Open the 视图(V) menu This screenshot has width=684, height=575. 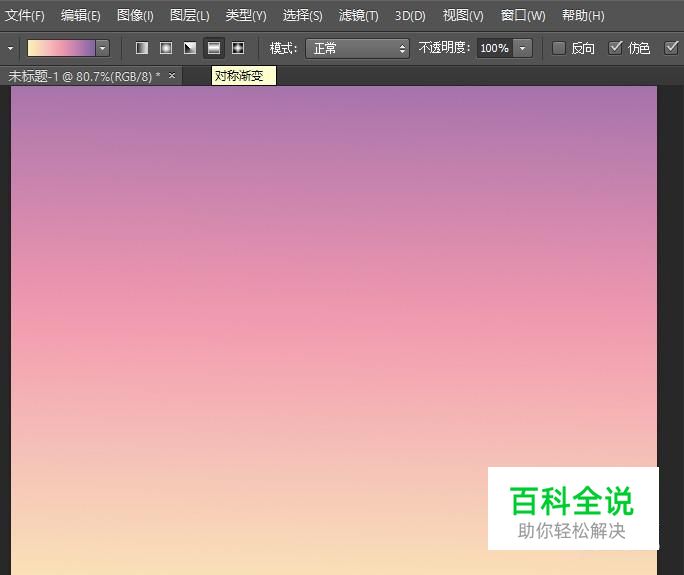click(463, 16)
